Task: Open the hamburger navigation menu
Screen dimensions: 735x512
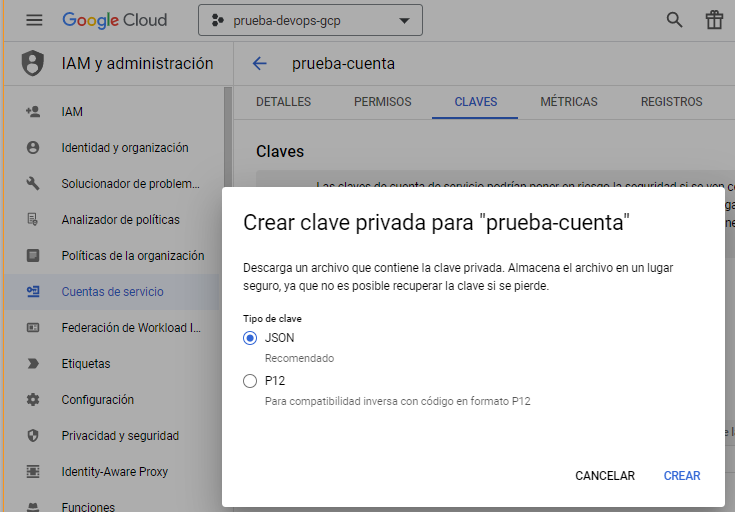Action: (34, 20)
